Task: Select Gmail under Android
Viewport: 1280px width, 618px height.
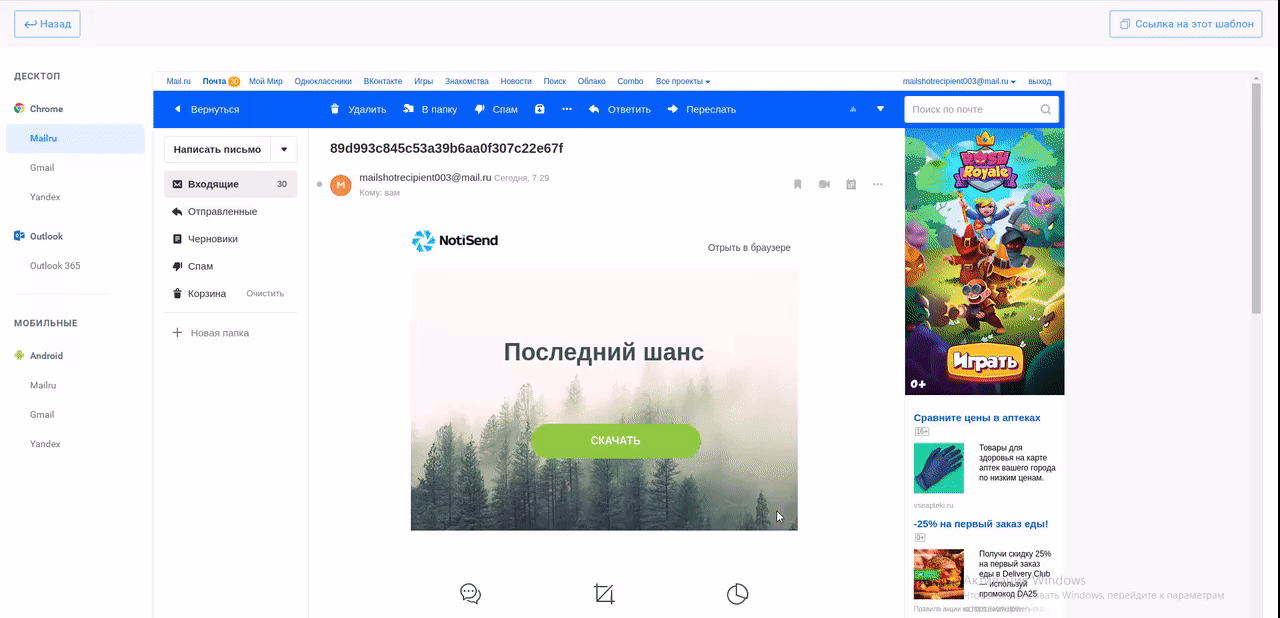Action: point(42,414)
